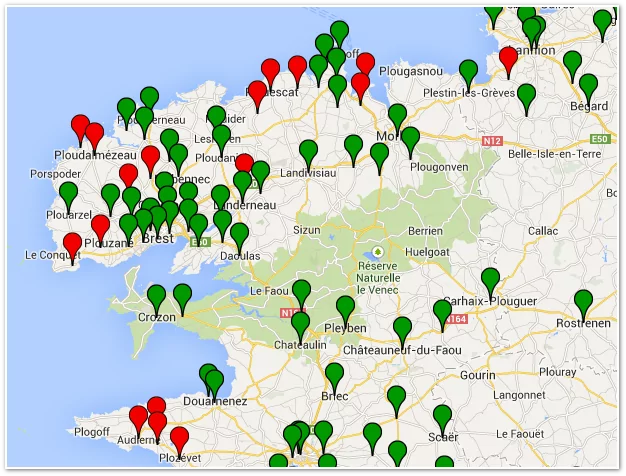The image size is (626, 476).
Task: Open the green marker at Carhaix-Plouguer
Action: point(490,284)
